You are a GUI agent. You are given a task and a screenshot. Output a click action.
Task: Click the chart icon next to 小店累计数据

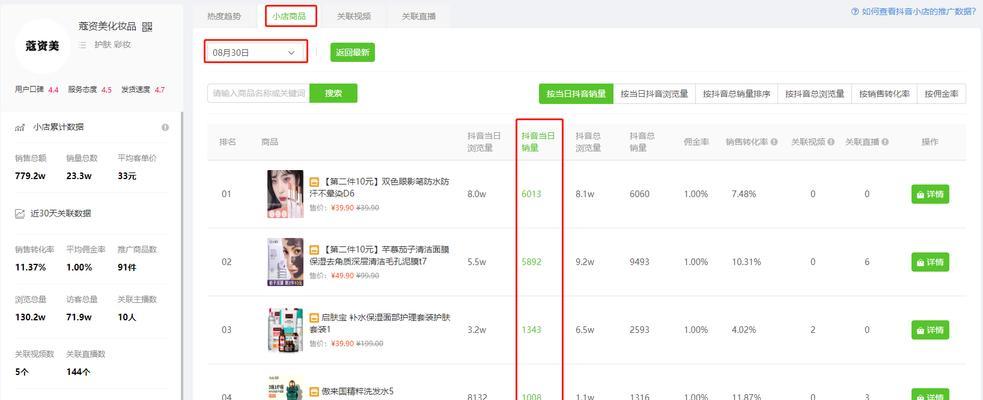(x=20, y=127)
